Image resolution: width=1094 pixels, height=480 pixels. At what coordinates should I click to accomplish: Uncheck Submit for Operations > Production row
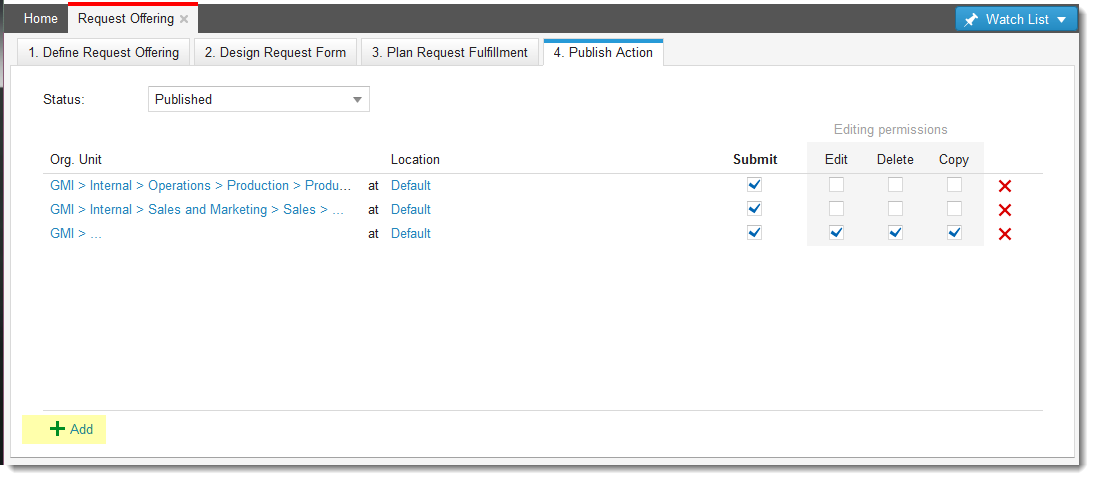pos(754,185)
